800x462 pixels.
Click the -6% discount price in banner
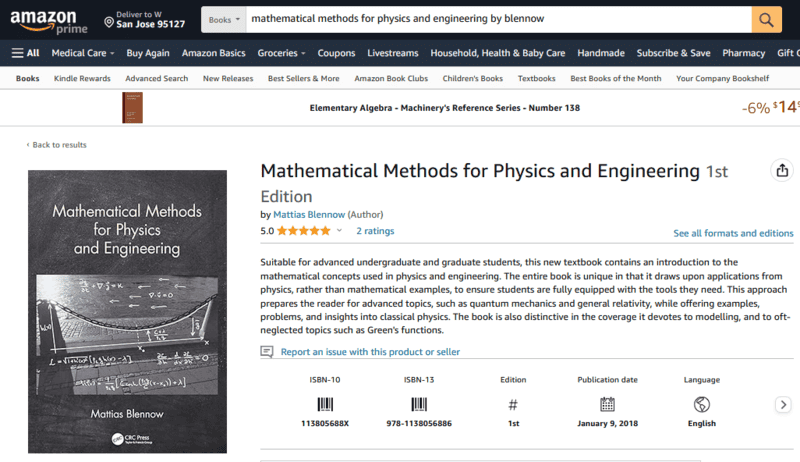[770, 108]
